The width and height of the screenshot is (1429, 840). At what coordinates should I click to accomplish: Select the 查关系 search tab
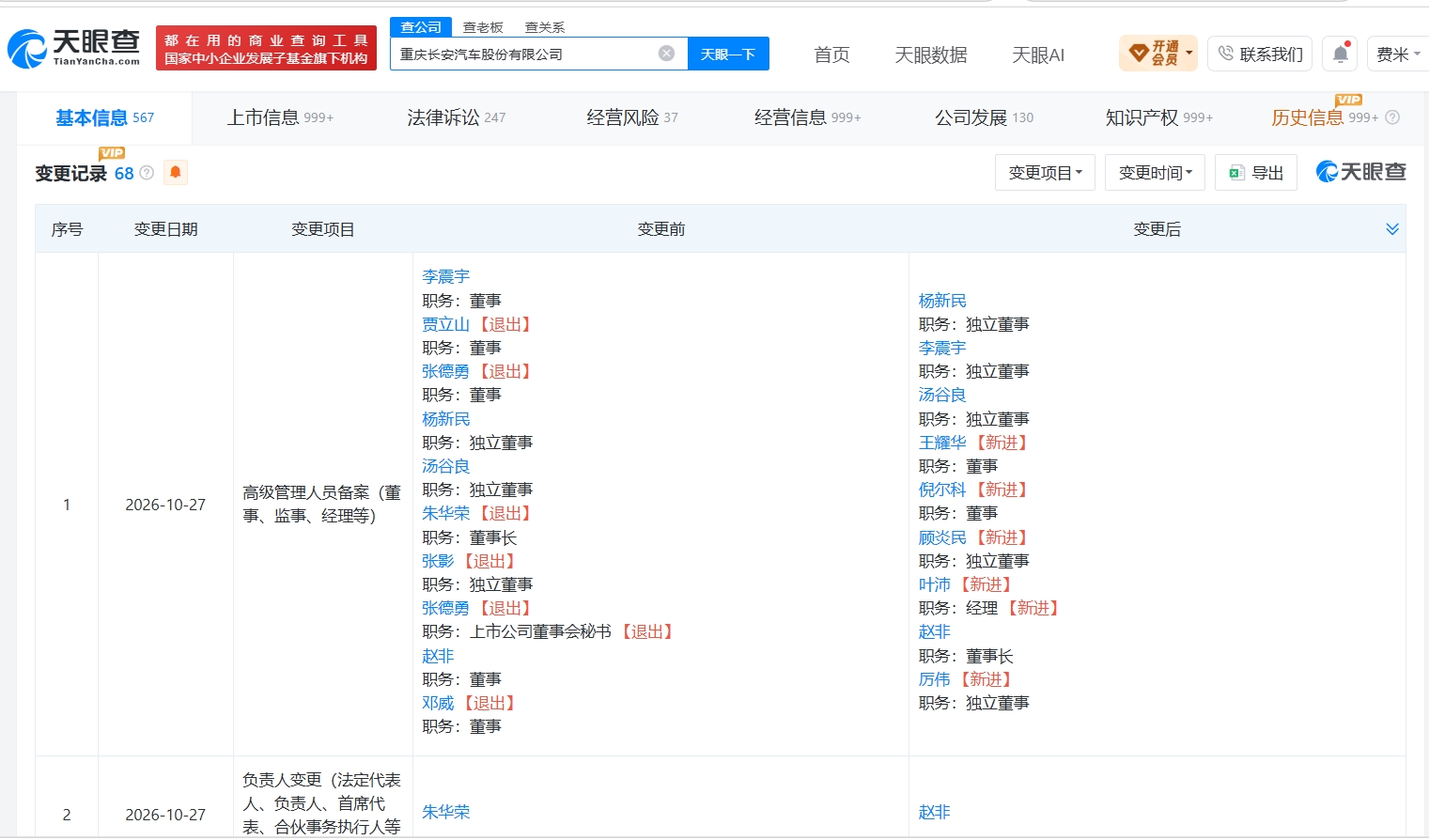tap(545, 27)
